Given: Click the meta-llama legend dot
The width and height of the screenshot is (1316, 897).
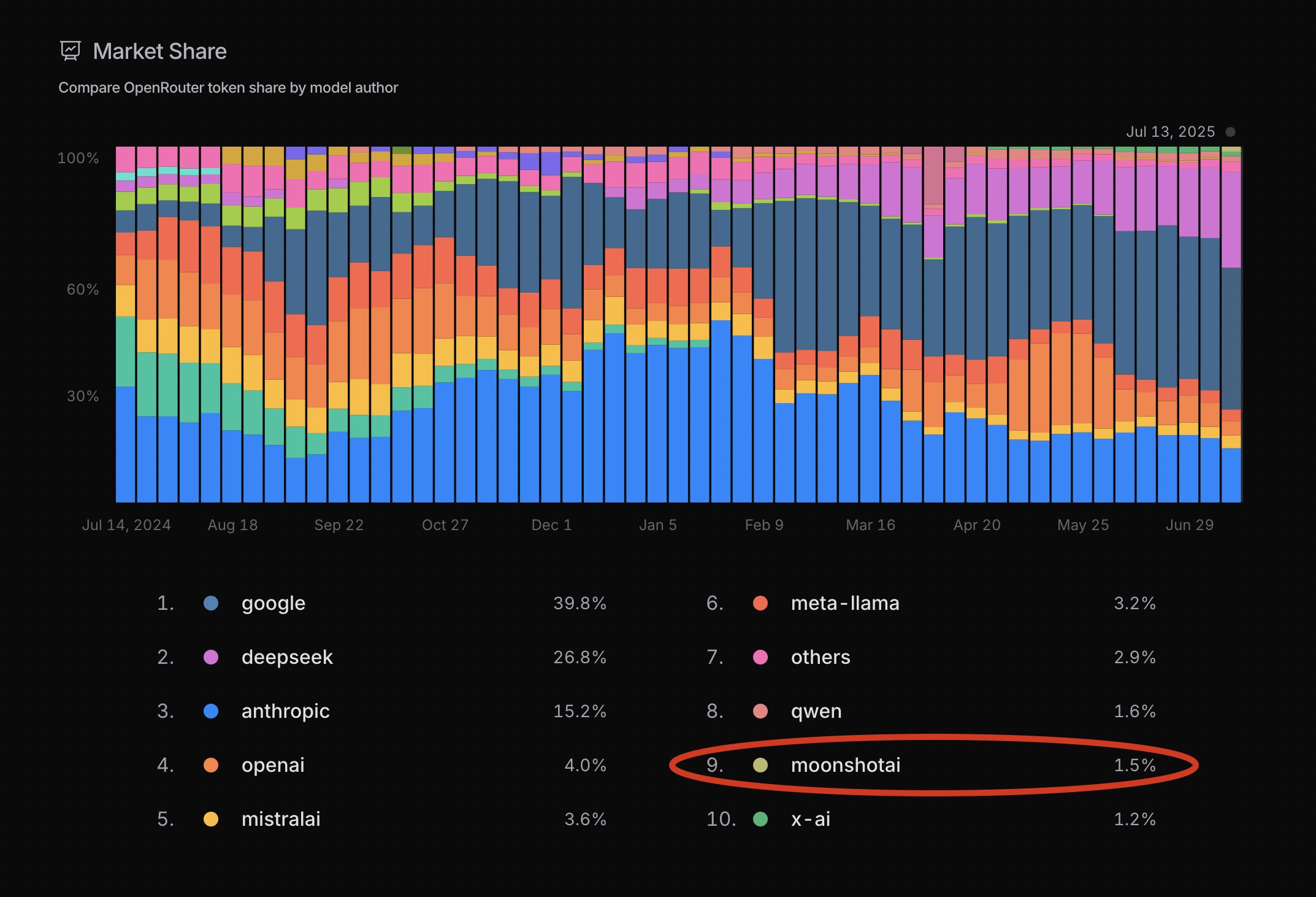Looking at the screenshot, I should pyautogui.click(x=760, y=603).
